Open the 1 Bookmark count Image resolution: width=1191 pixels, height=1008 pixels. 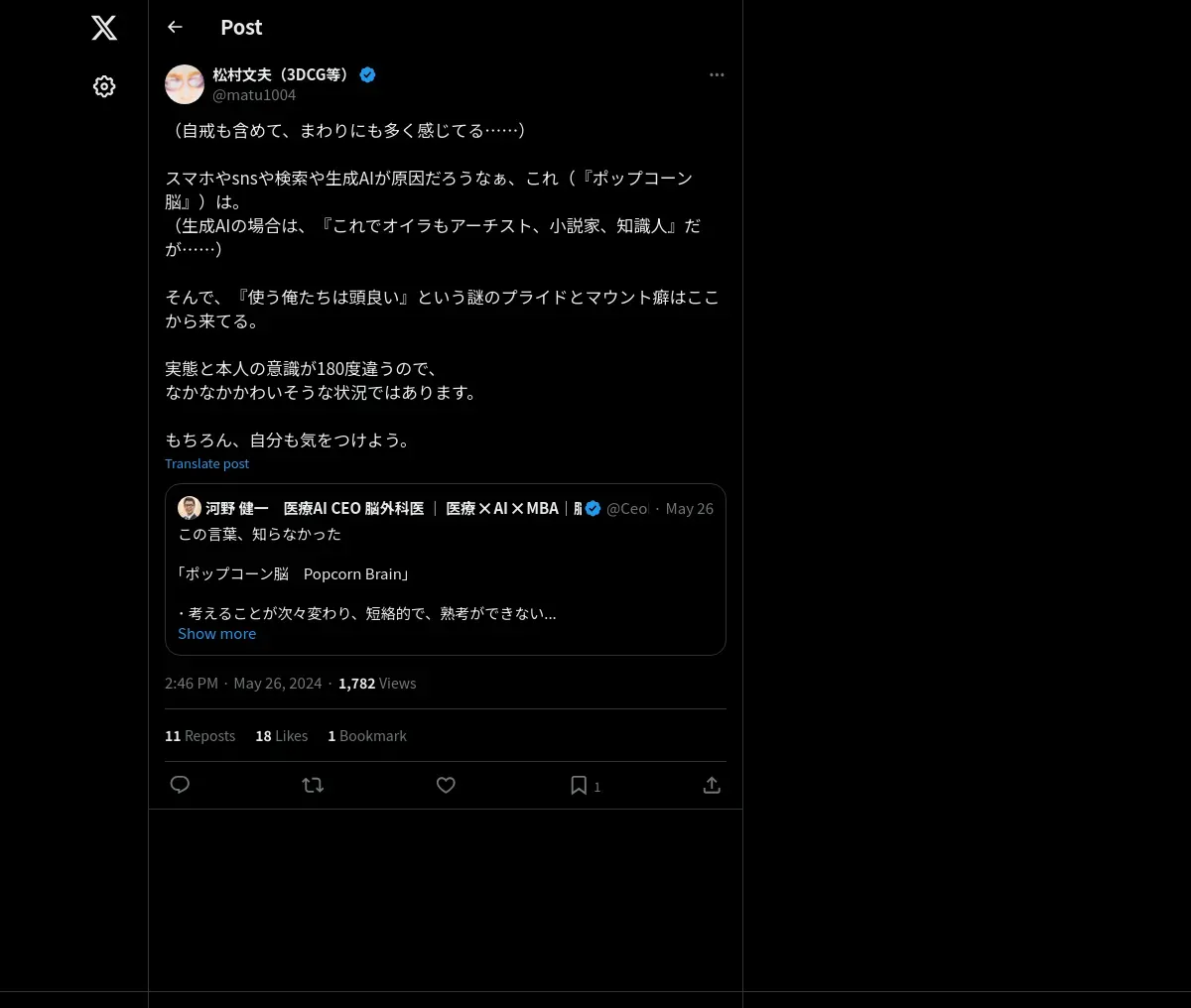(x=367, y=736)
